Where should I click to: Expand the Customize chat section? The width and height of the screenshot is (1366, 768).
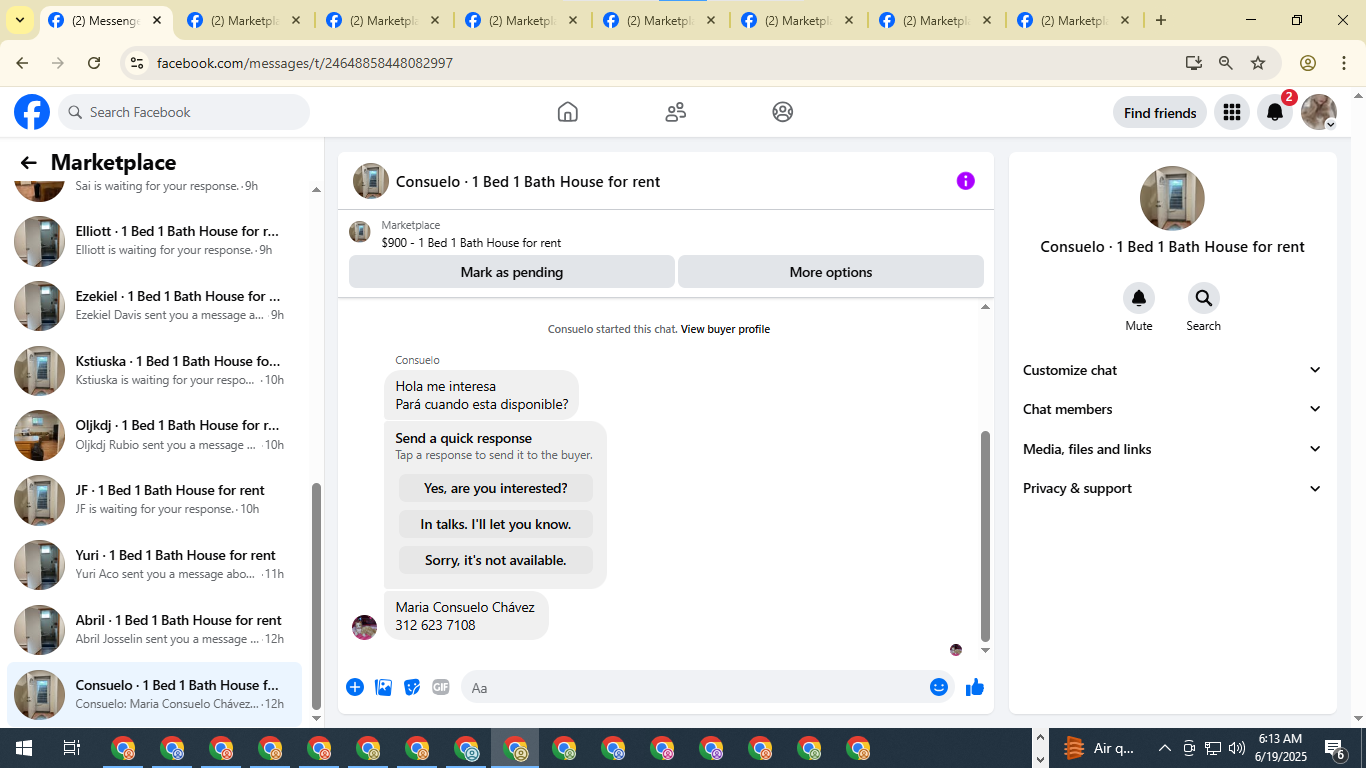coord(1172,370)
